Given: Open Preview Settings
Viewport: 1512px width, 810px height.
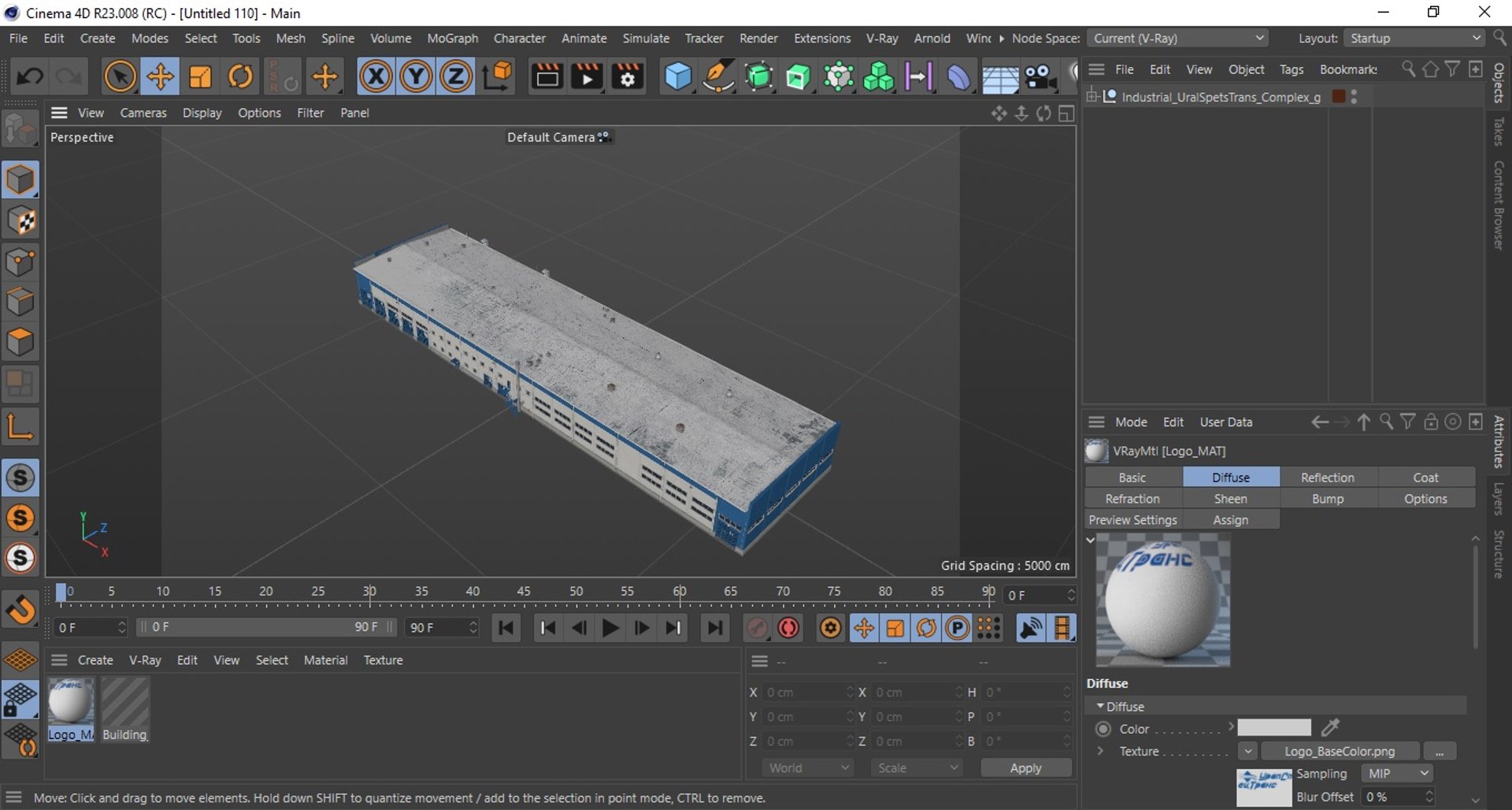Looking at the screenshot, I should [1132, 520].
